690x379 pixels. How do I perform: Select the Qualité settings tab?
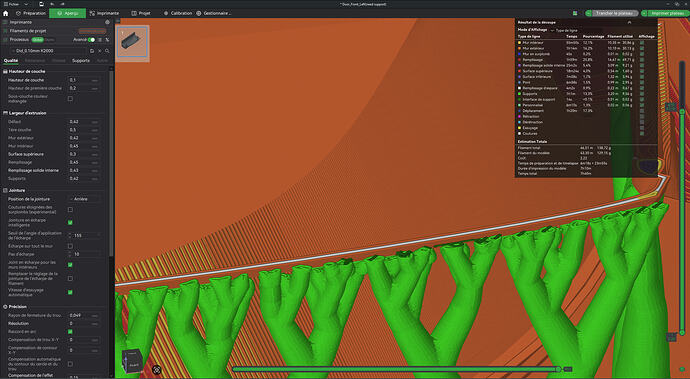point(11,61)
